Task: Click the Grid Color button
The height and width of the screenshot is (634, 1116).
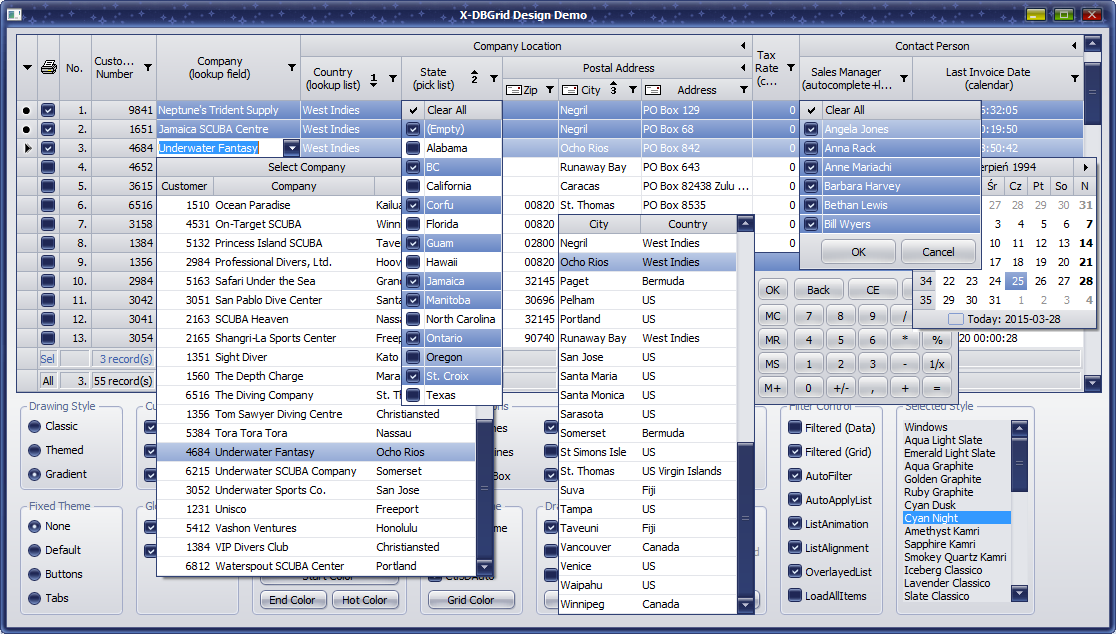Action: pos(470,600)
